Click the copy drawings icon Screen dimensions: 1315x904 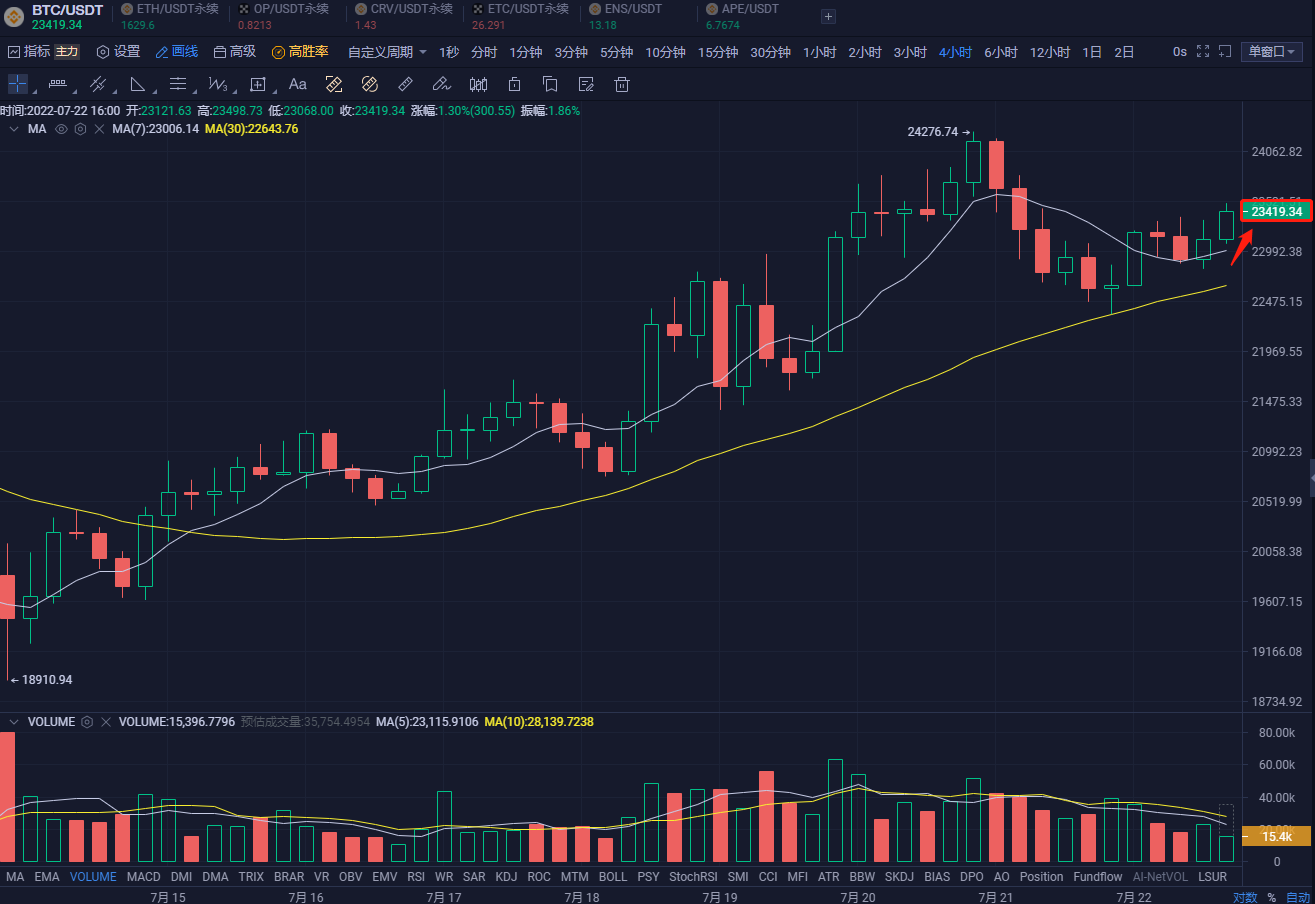coord(550,84)
